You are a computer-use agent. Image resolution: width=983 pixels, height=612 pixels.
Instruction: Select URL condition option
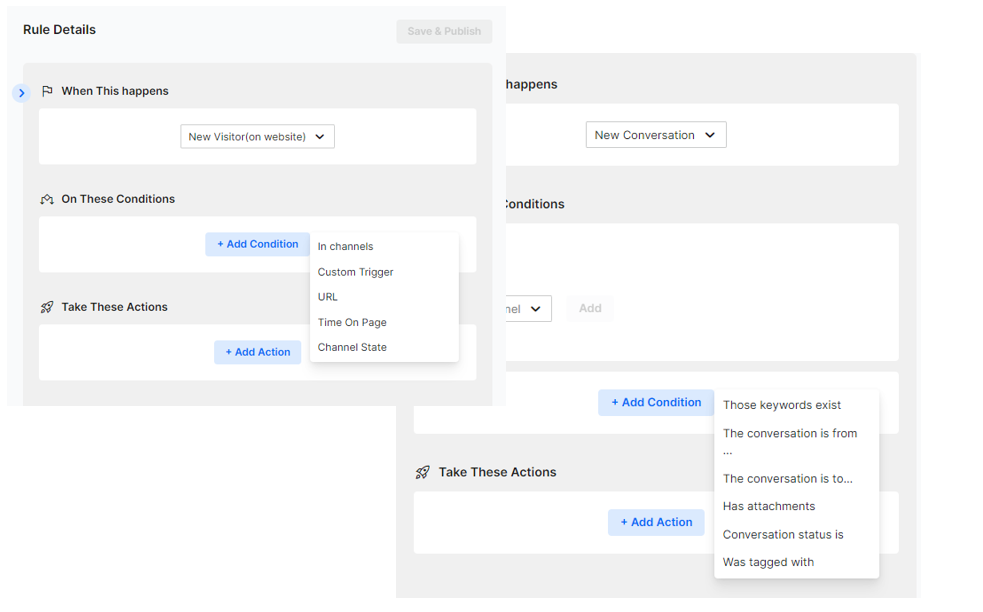pos(327,297)
